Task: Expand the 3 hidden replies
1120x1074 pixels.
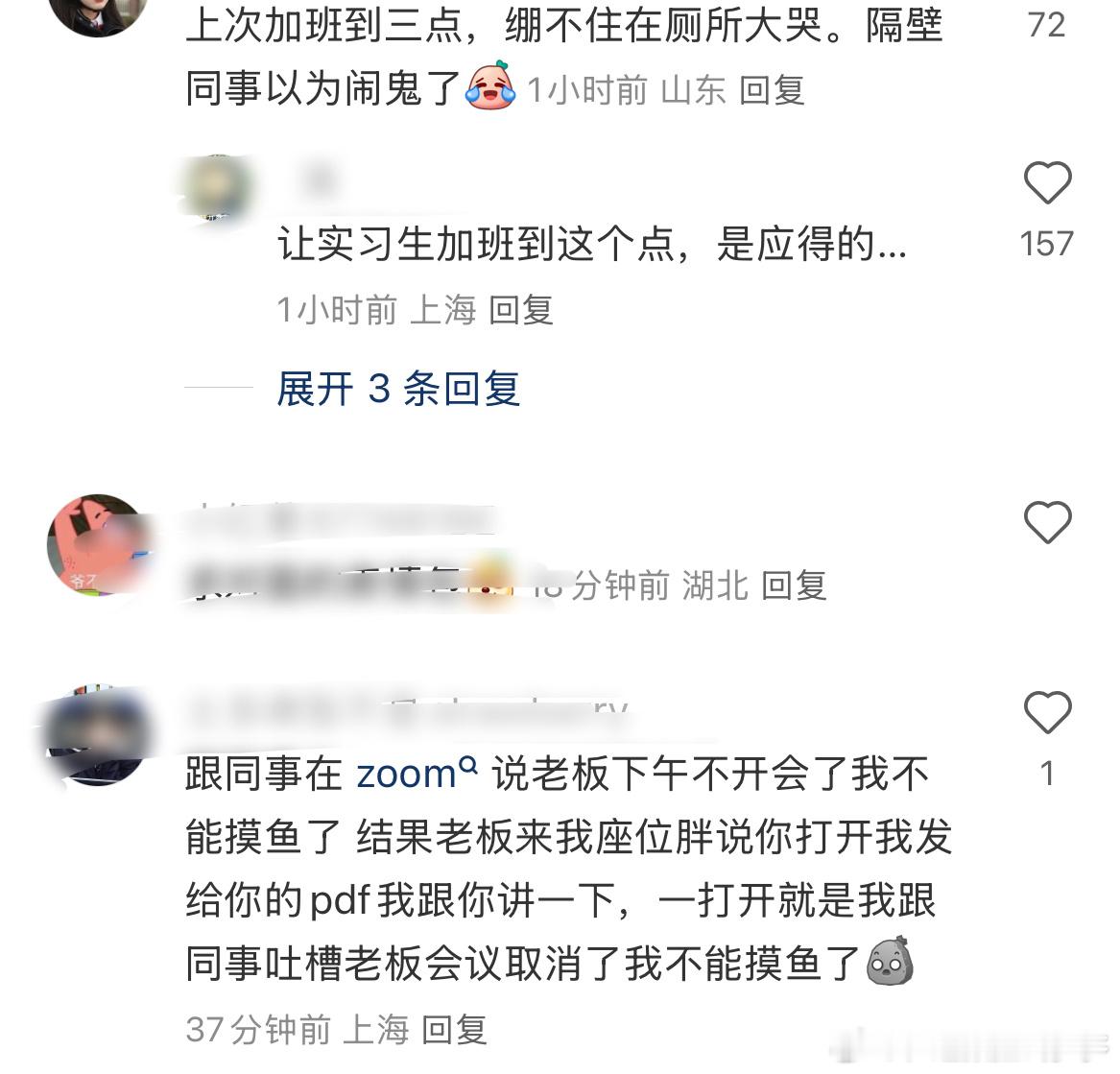Action: [398, 389]
